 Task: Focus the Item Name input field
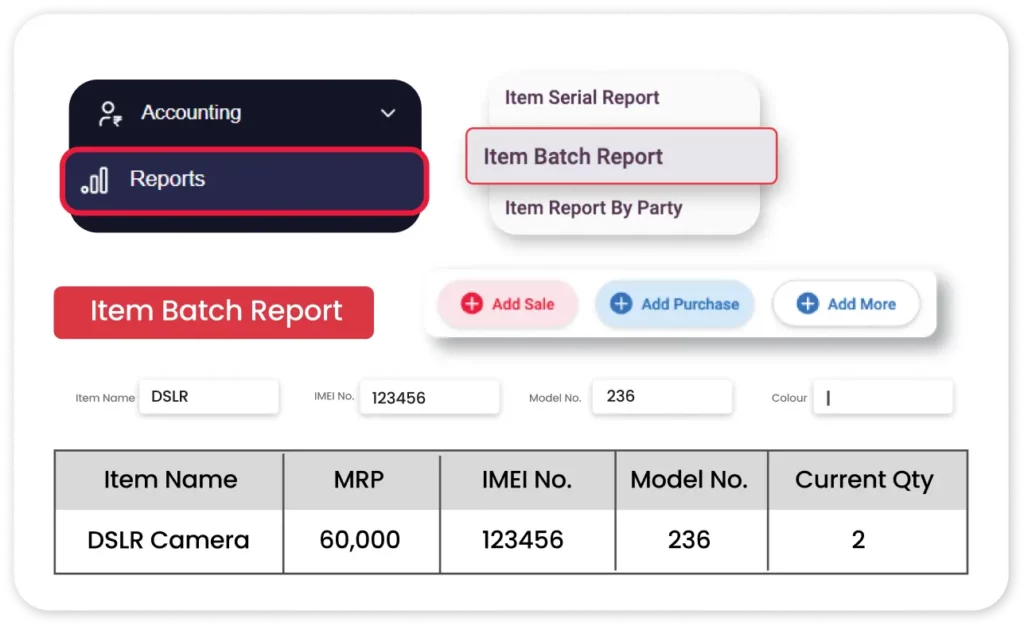(x=208, y=397)
